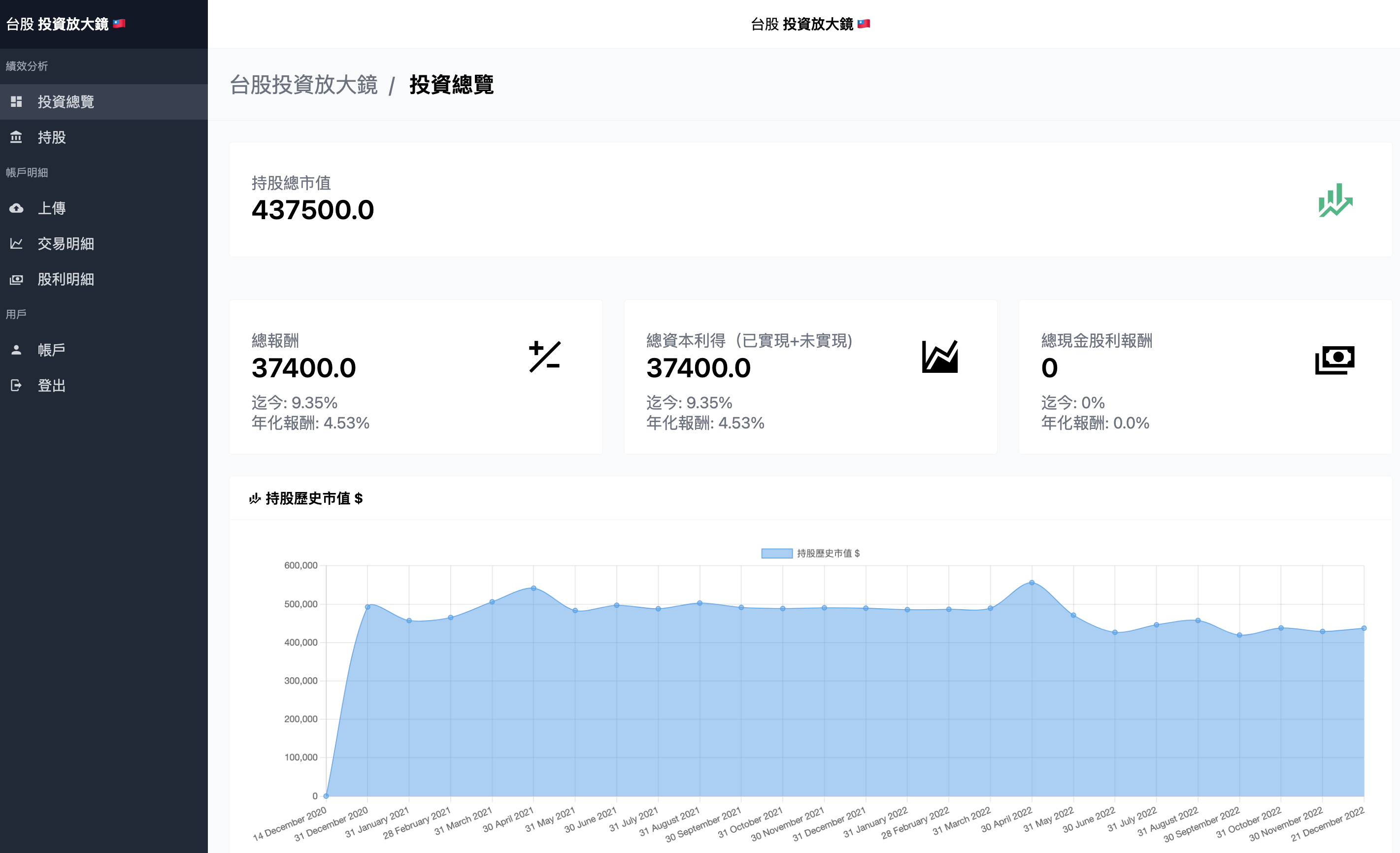The width and height of the screenshot is (1400, 853).
Task: Click the 交易明細 line chart icon
Action: click(x=16, y=244)
